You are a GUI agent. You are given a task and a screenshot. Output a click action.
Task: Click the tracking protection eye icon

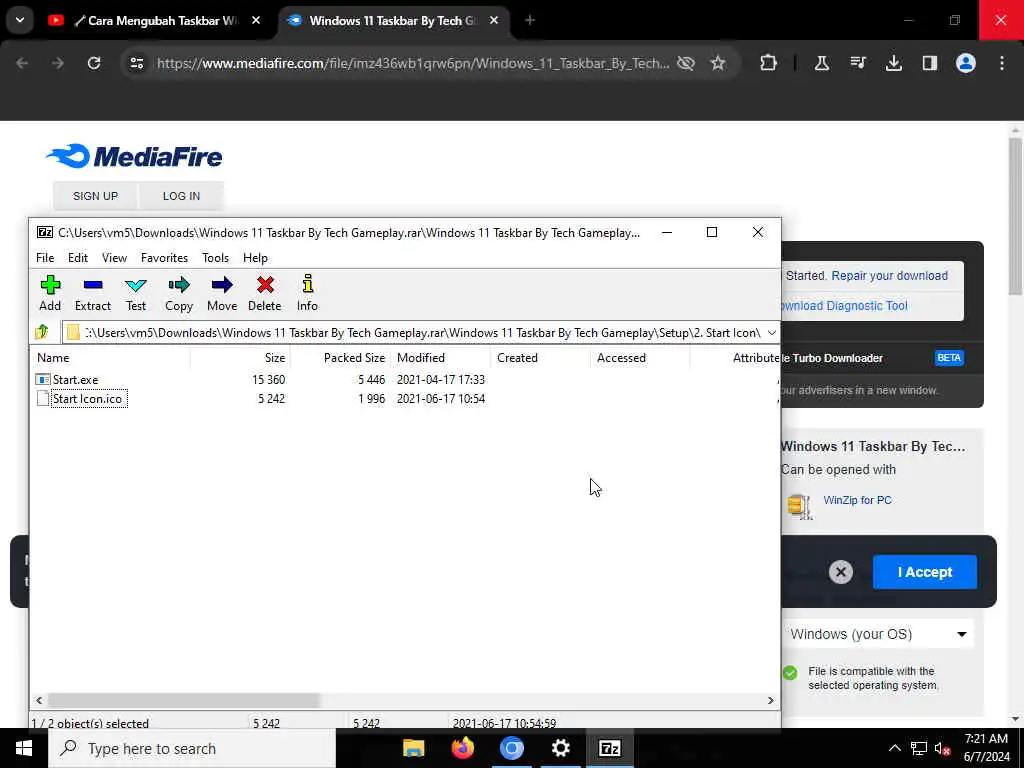[x=686, y=63]
